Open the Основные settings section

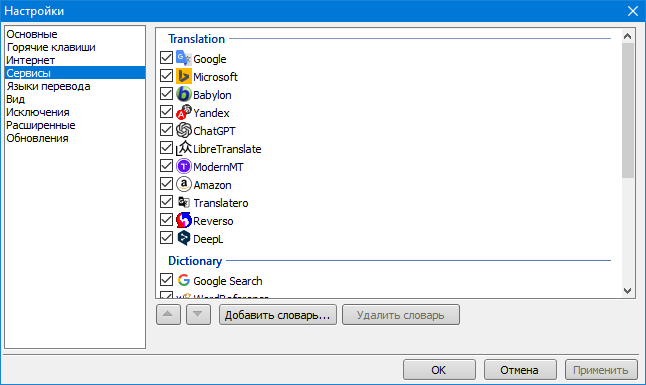point(75,34)
